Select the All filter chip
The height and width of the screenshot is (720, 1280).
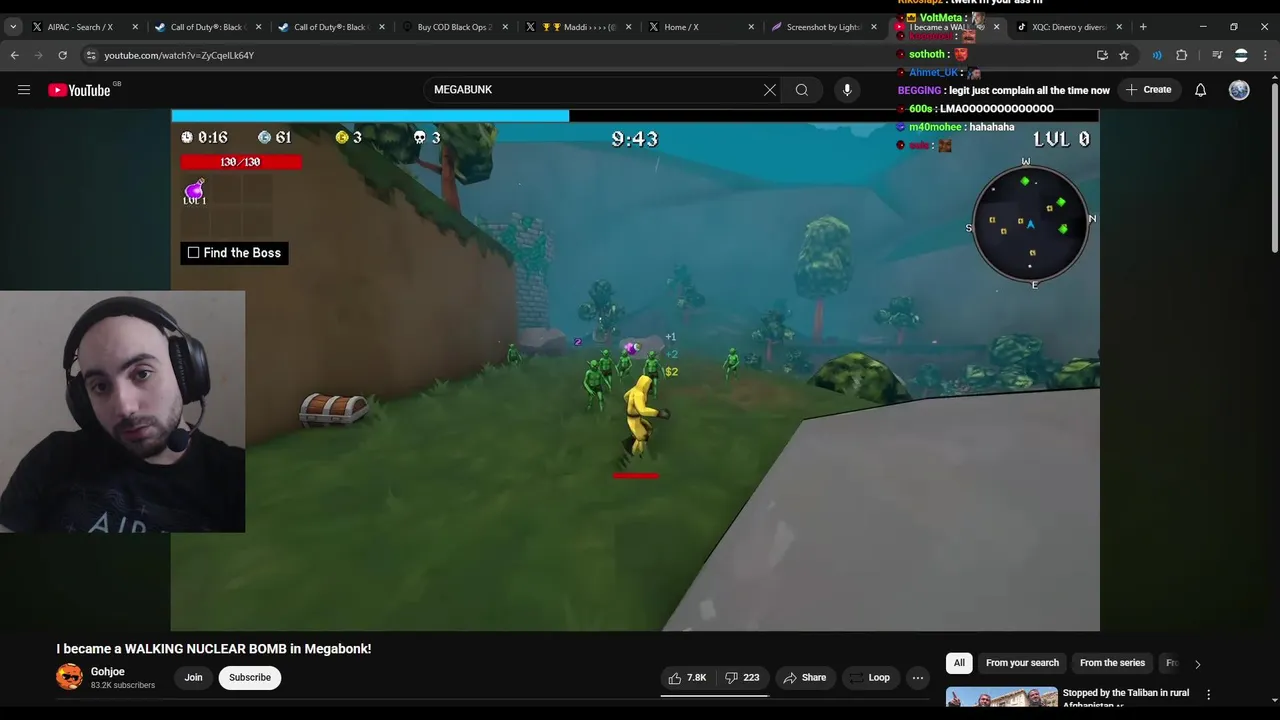pos(959,663)
